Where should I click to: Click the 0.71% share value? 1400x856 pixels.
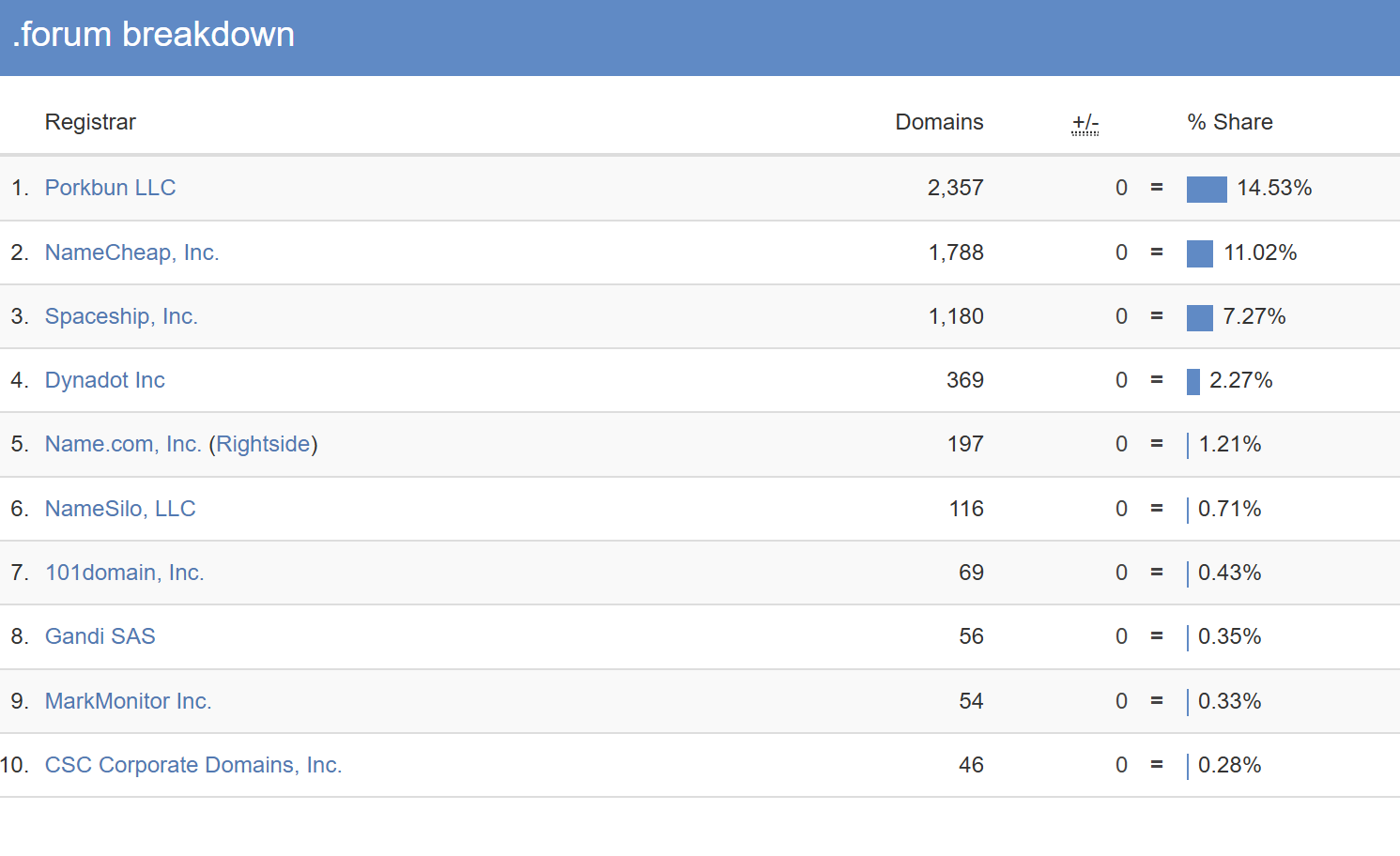(x=1229, y=509)
